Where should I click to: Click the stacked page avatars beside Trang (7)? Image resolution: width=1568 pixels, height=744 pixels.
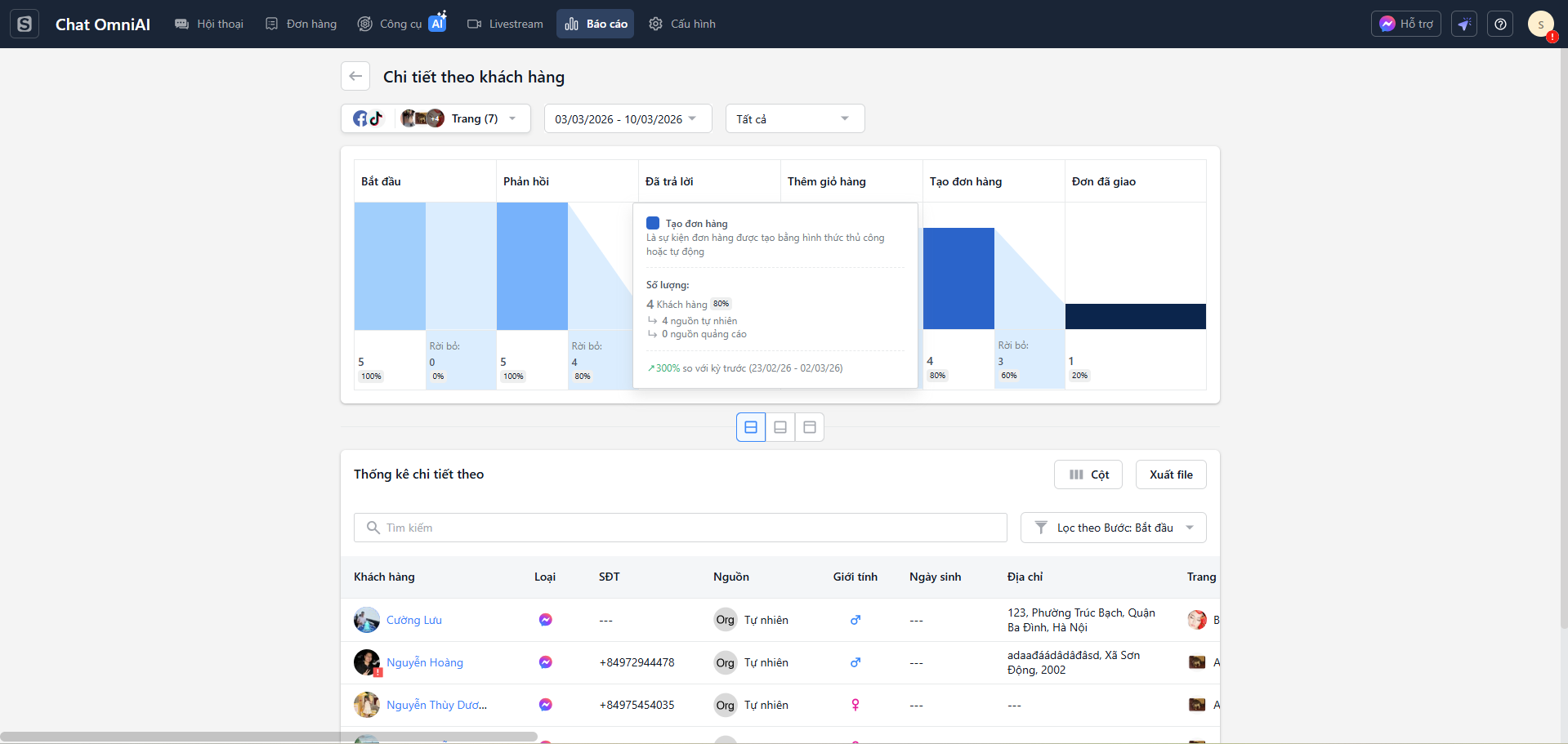(x=422, y=118)
